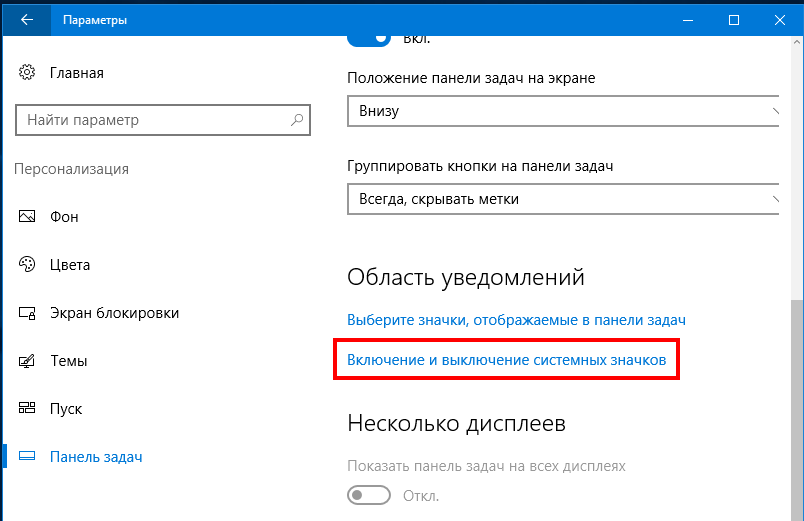Open the Пуск tiles icon

pyautogui.click(x=27, y=408)
